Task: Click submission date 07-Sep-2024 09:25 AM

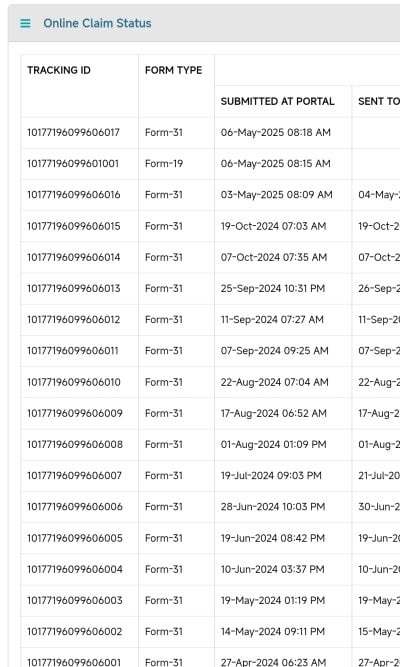Action: click(x=274, y=351)
